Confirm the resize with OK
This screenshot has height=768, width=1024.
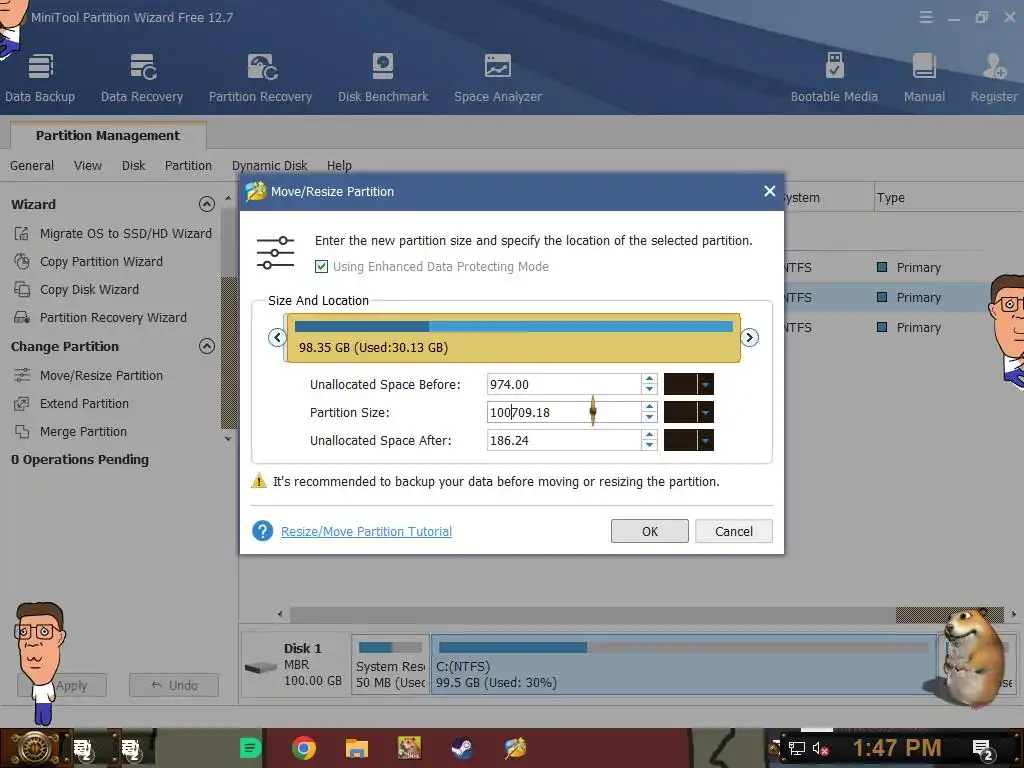pyautogui.click(x=650, y=531)
